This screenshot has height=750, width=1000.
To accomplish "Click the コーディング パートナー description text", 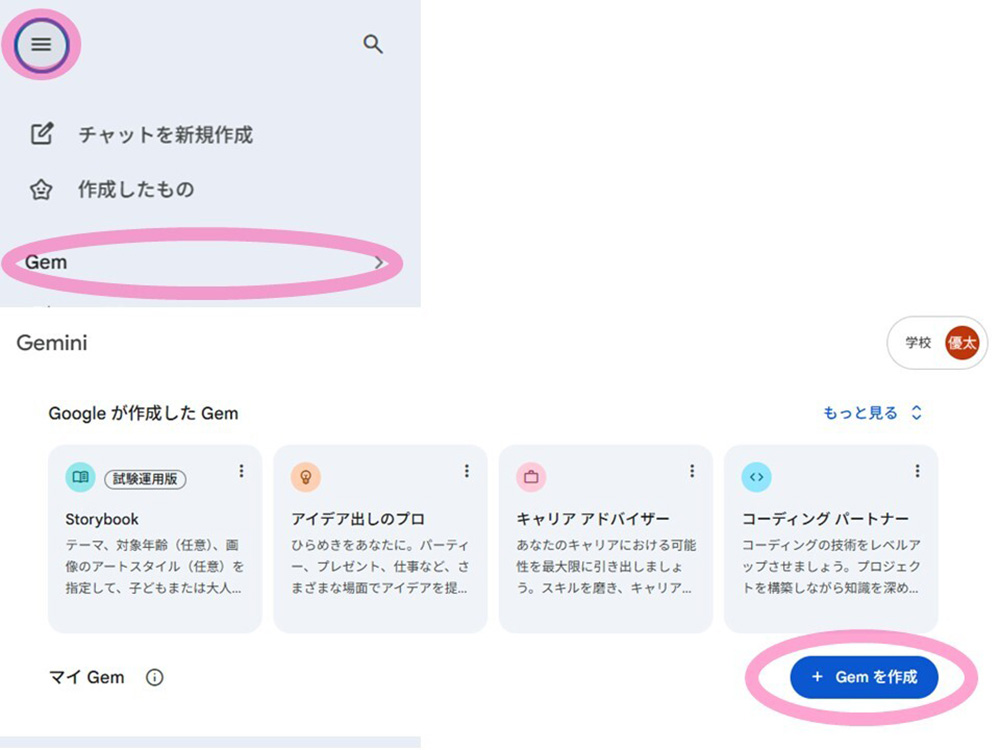I will 831,566.
